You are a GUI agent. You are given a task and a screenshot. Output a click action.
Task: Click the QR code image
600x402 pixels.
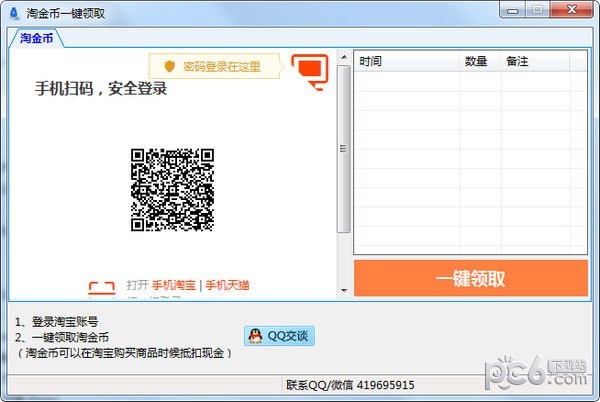click(x=172, y=190)
